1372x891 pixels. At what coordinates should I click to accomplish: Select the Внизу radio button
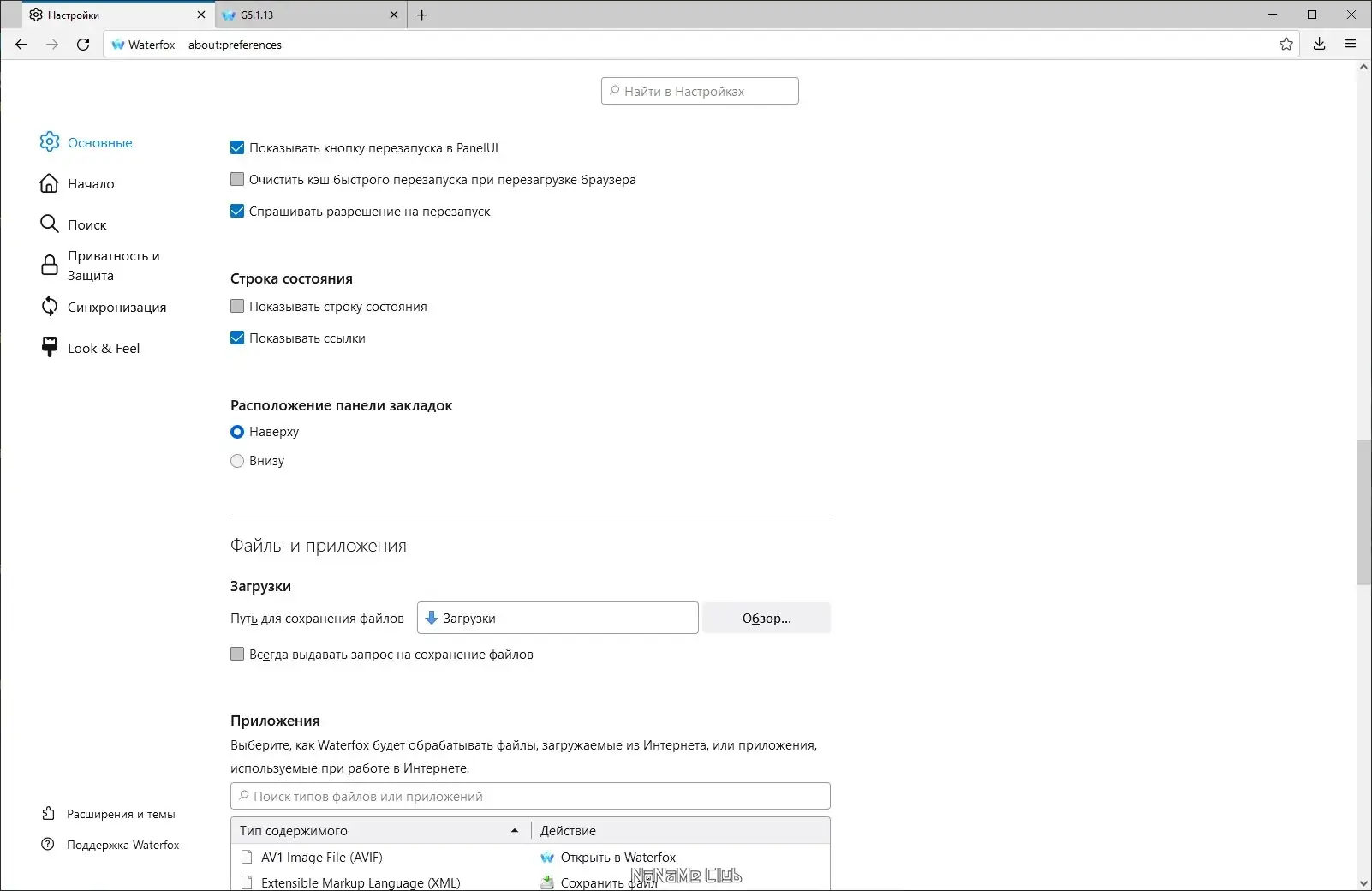236,461
